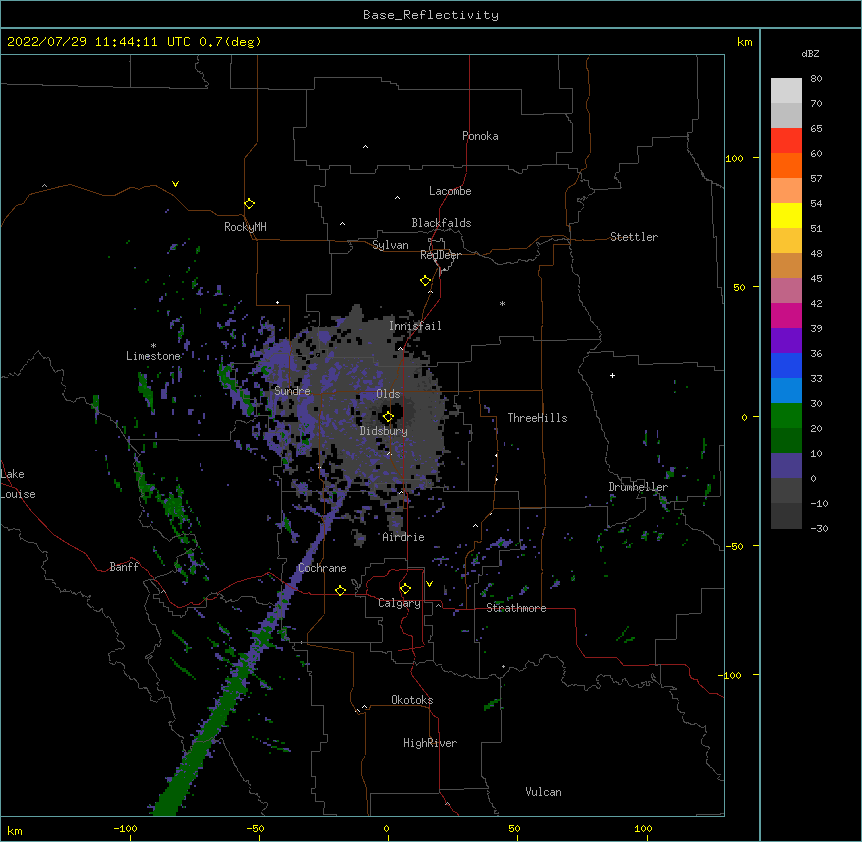This screenshot has height=842, width=862.
Task: Click the RedDeer city label
Action: [440, 255]
